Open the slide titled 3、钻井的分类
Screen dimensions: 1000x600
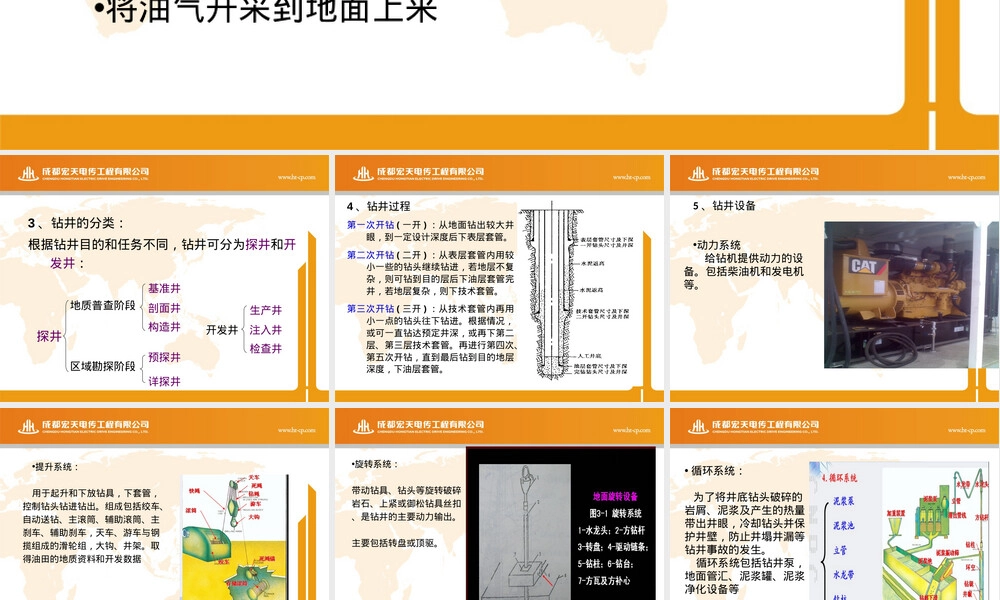[165, 278]
